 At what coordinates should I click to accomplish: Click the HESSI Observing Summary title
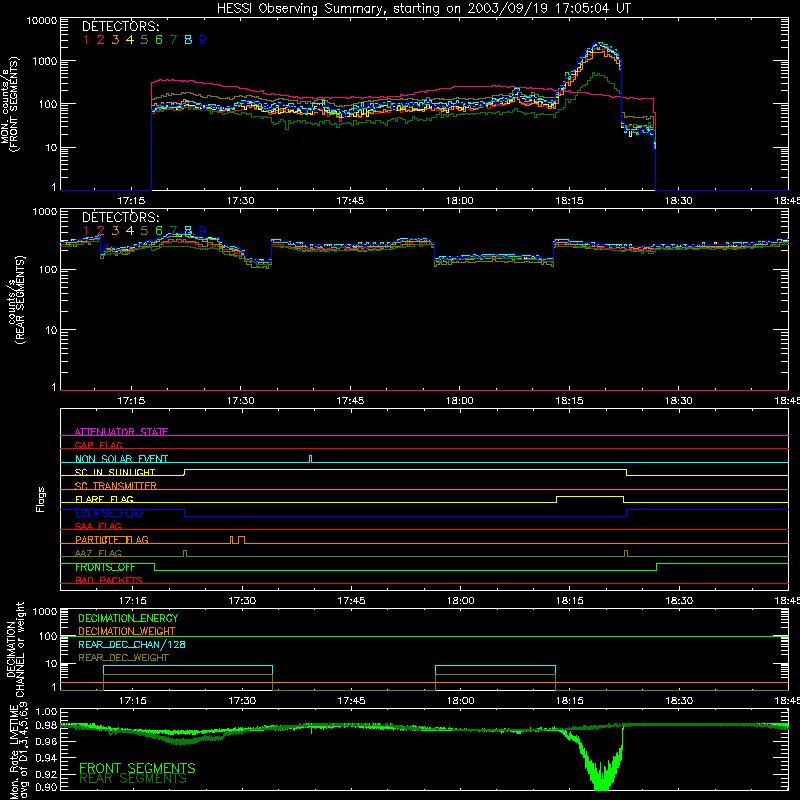(x=423, y=9)
